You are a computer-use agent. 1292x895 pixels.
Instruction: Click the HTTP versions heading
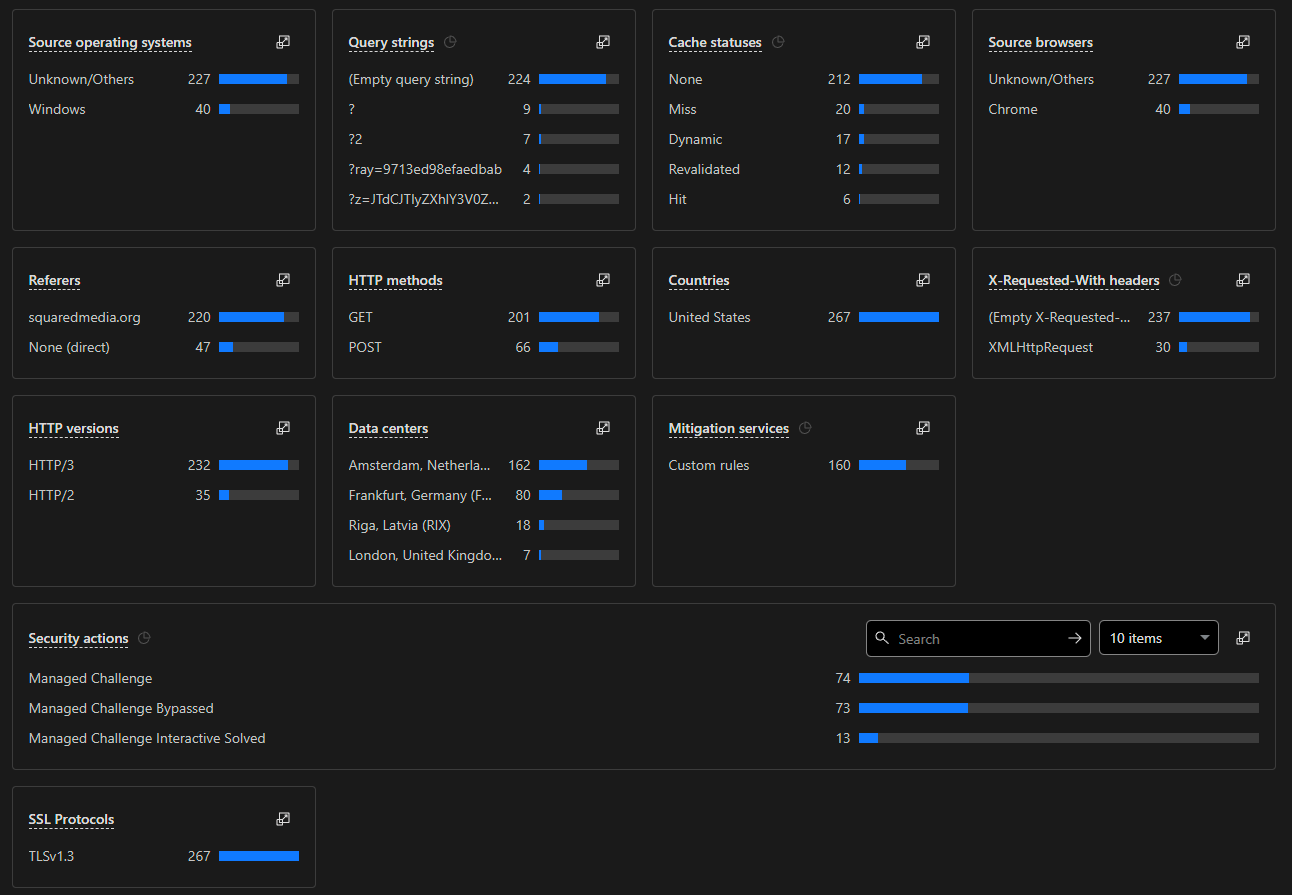point(74,429)
